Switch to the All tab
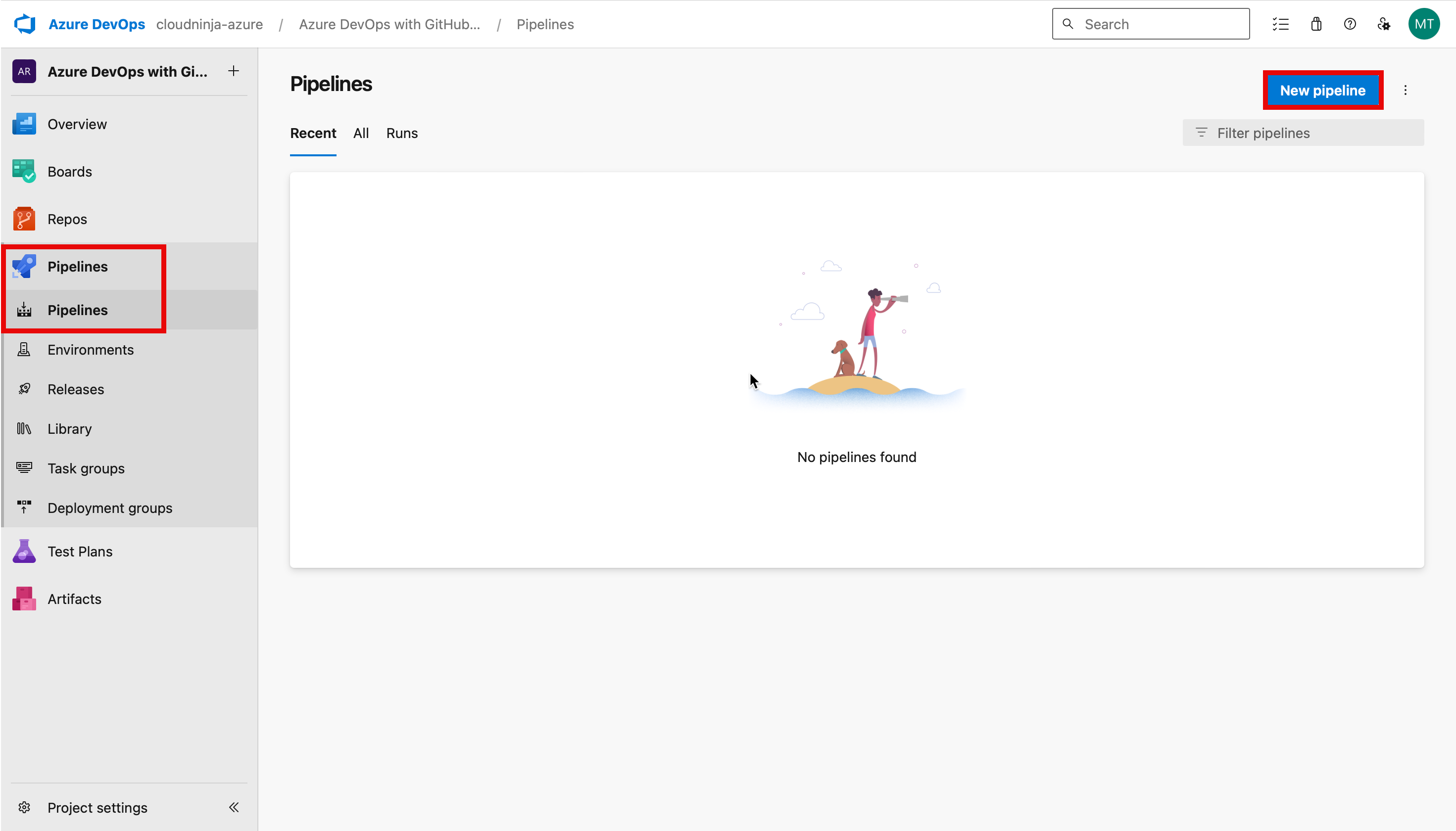 pyautogui.click(x=361, y=133)
